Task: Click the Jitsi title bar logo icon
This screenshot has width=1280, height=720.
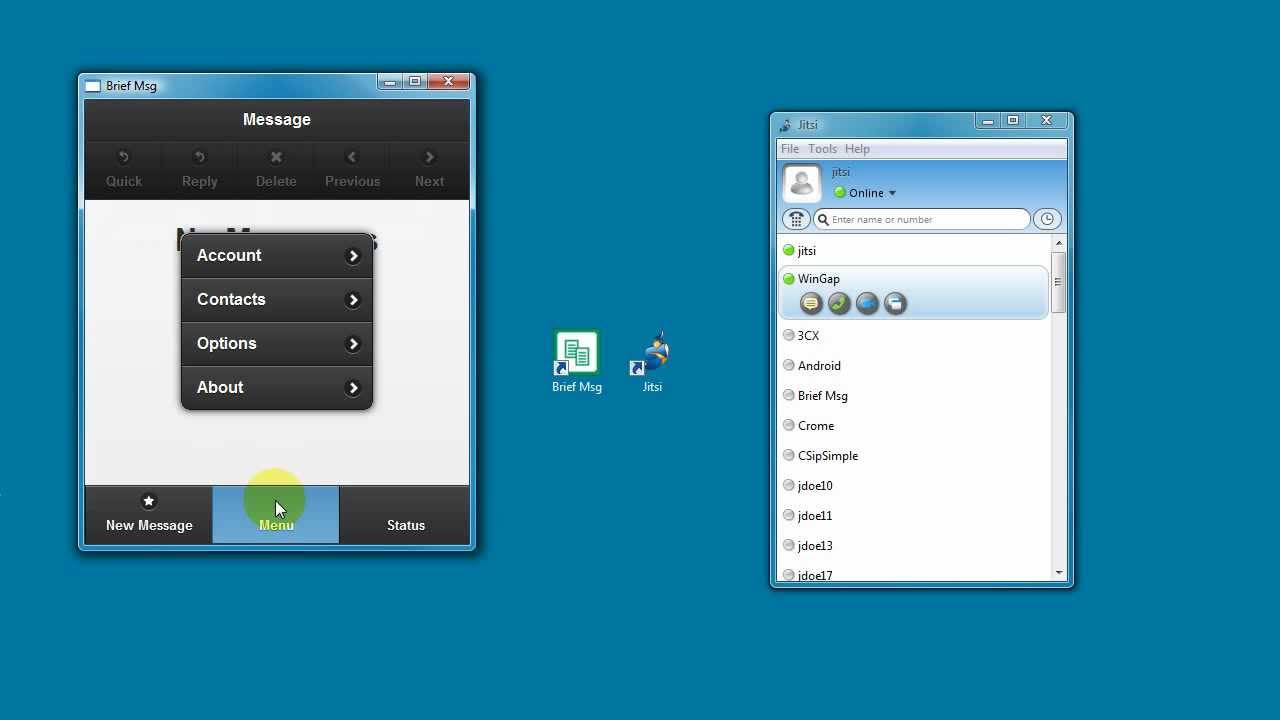Action: (785, 125)
